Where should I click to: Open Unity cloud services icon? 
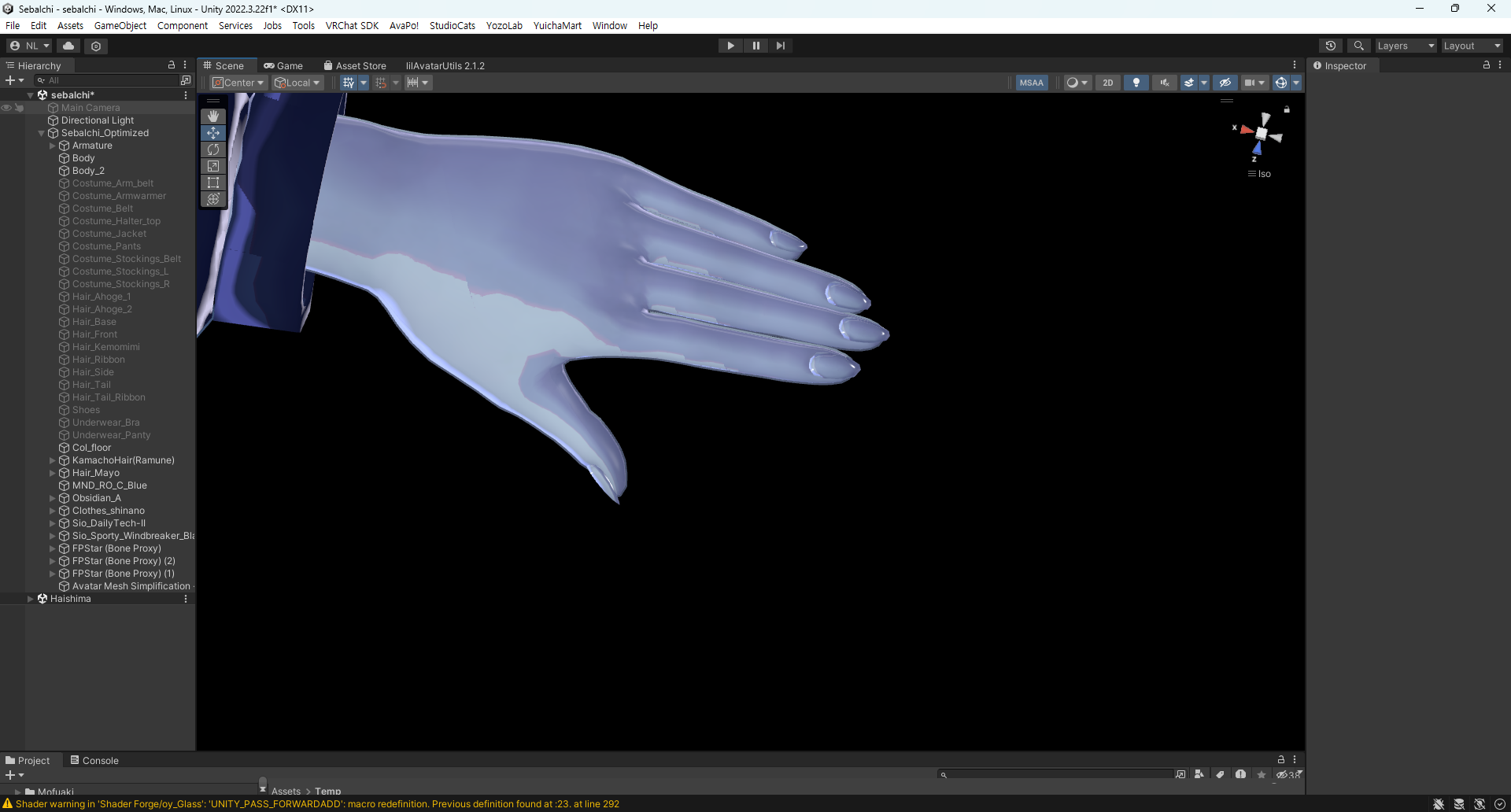[68, 46]
